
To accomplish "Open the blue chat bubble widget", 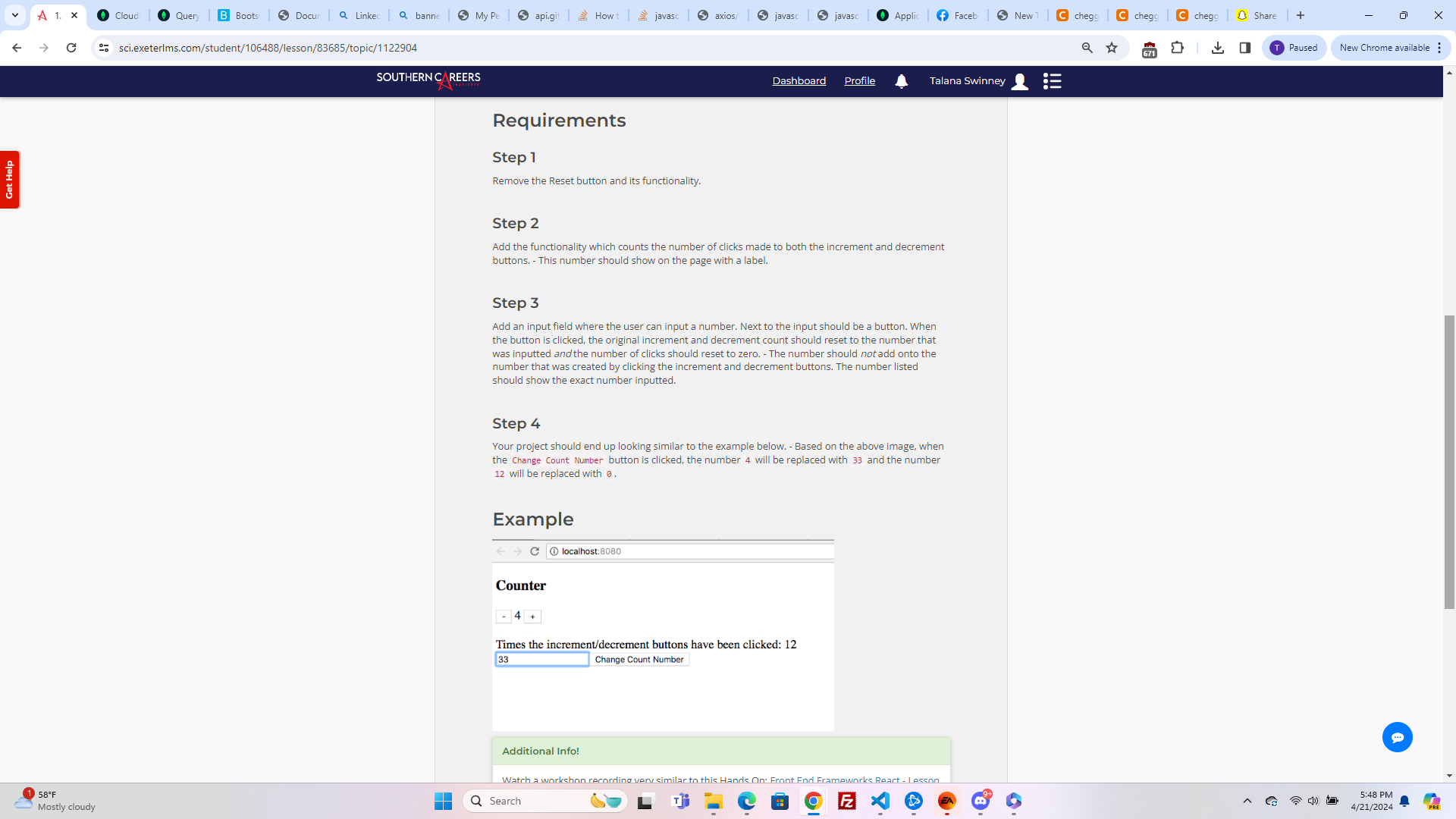I will point(1397,737).
